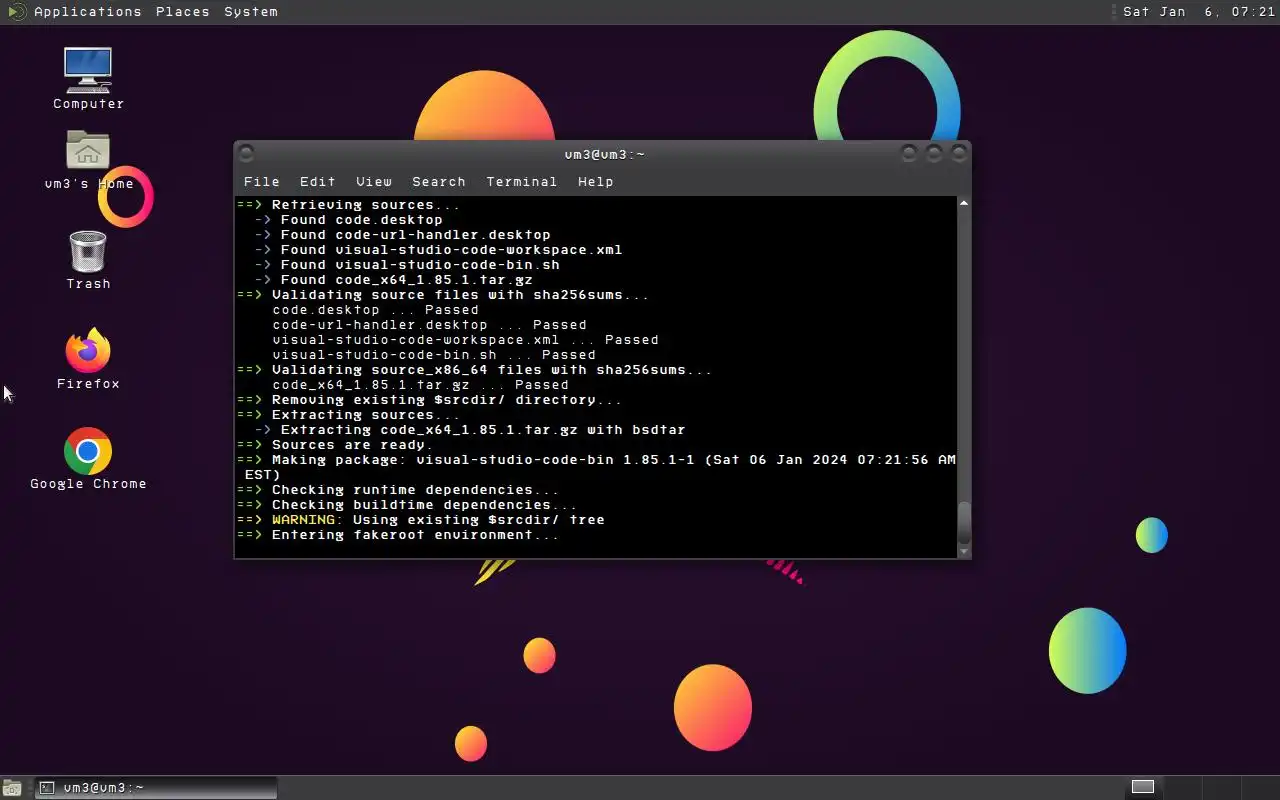
Task: Click the terminal scrollbar down arrow
Action: pyautogui.click(x=964, y=552)
